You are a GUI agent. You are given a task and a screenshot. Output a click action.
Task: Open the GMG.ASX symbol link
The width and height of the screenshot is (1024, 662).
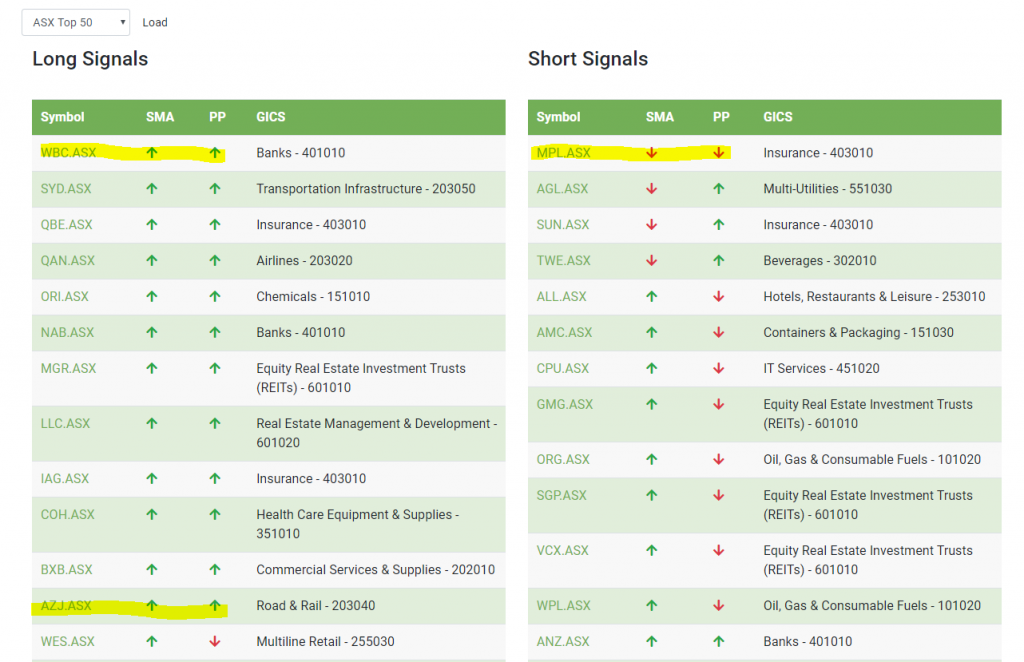565,404
